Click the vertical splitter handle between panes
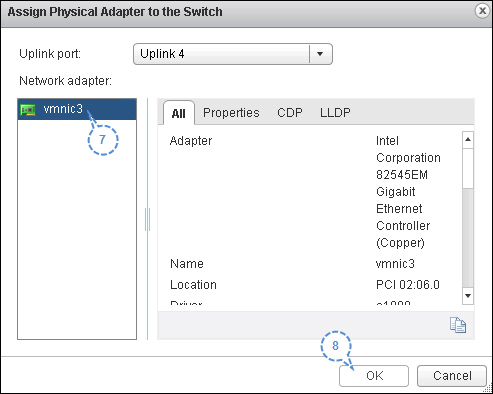Image resolution: width=493 pixels, height=394 pixels. (x=147, y=219)
